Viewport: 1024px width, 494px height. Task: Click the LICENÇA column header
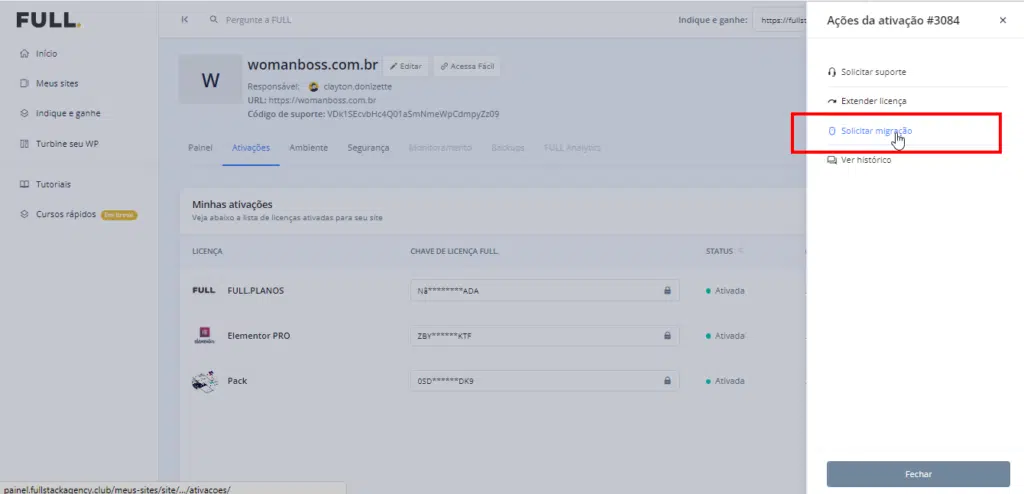pyautogui.click(x=207, y=251)
